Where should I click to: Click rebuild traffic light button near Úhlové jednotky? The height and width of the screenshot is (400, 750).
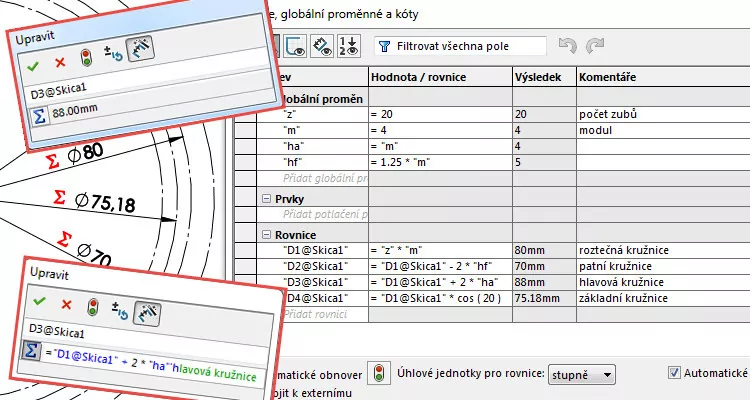379,373
